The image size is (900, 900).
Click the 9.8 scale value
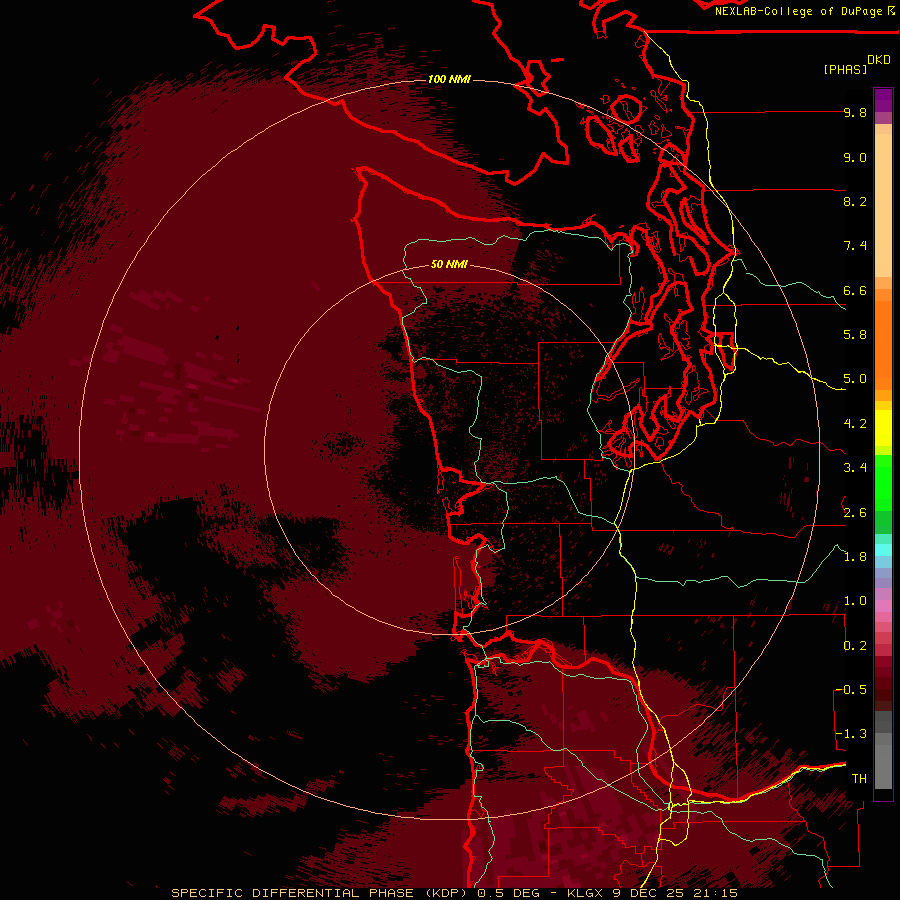[855, 112]
